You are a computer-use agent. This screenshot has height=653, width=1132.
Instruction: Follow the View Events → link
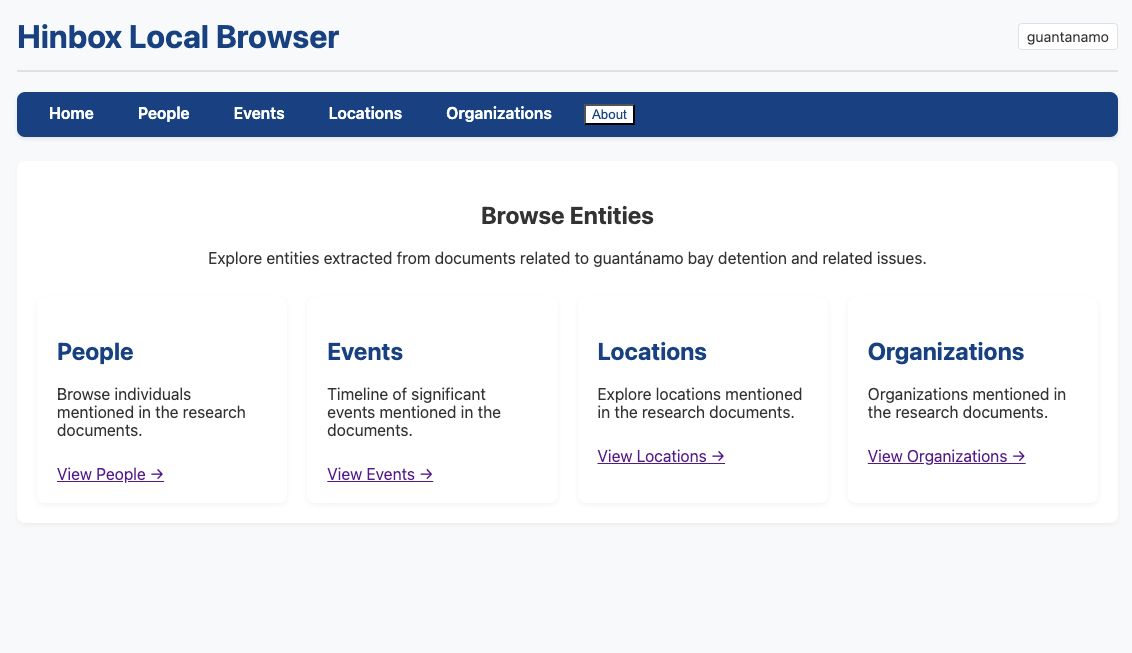[x=380, y=475]
